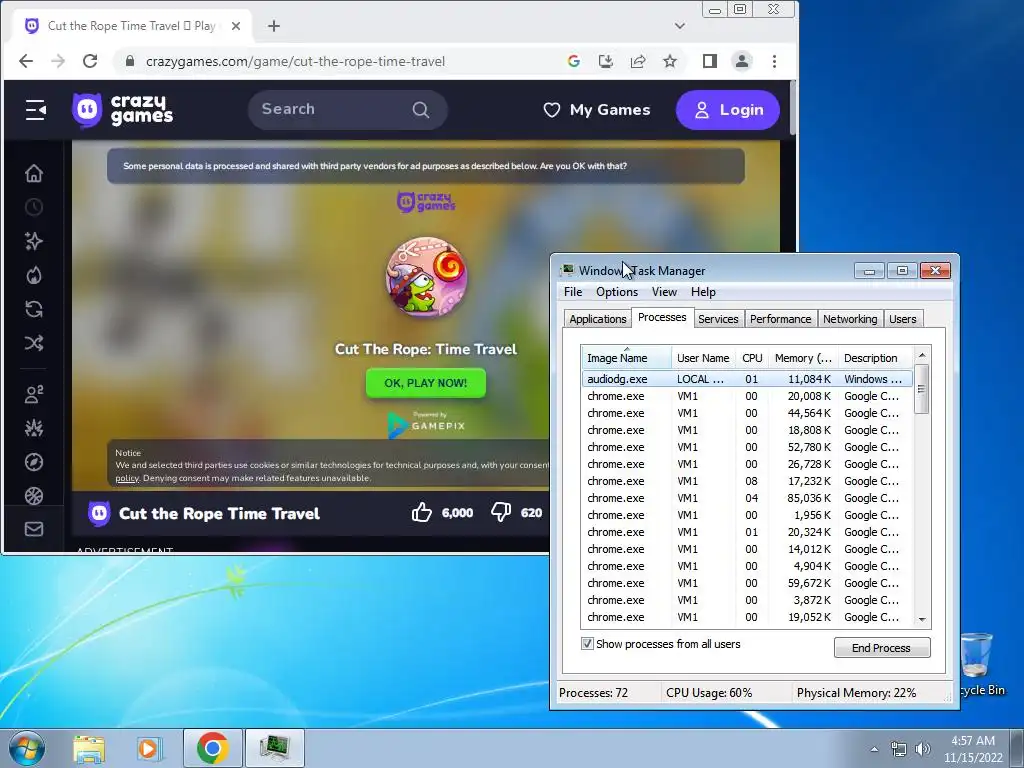
Task: Open the New games sparkle sidebar icon
Action: click(x=34, y=241)
